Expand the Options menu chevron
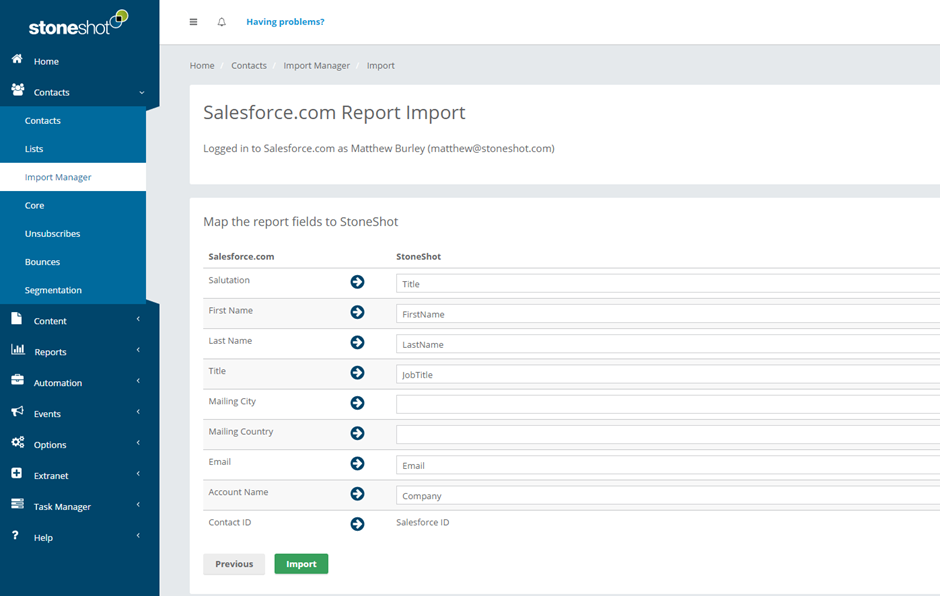 click(x=138, y=443)
